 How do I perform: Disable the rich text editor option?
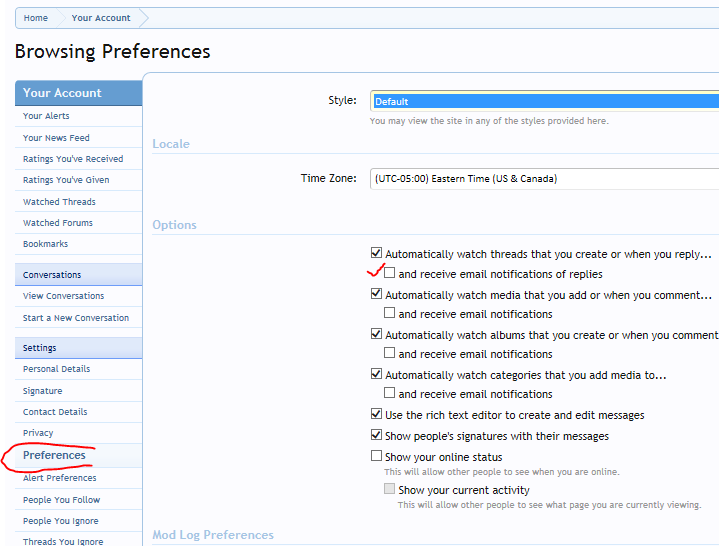click(x=377, y=415)
